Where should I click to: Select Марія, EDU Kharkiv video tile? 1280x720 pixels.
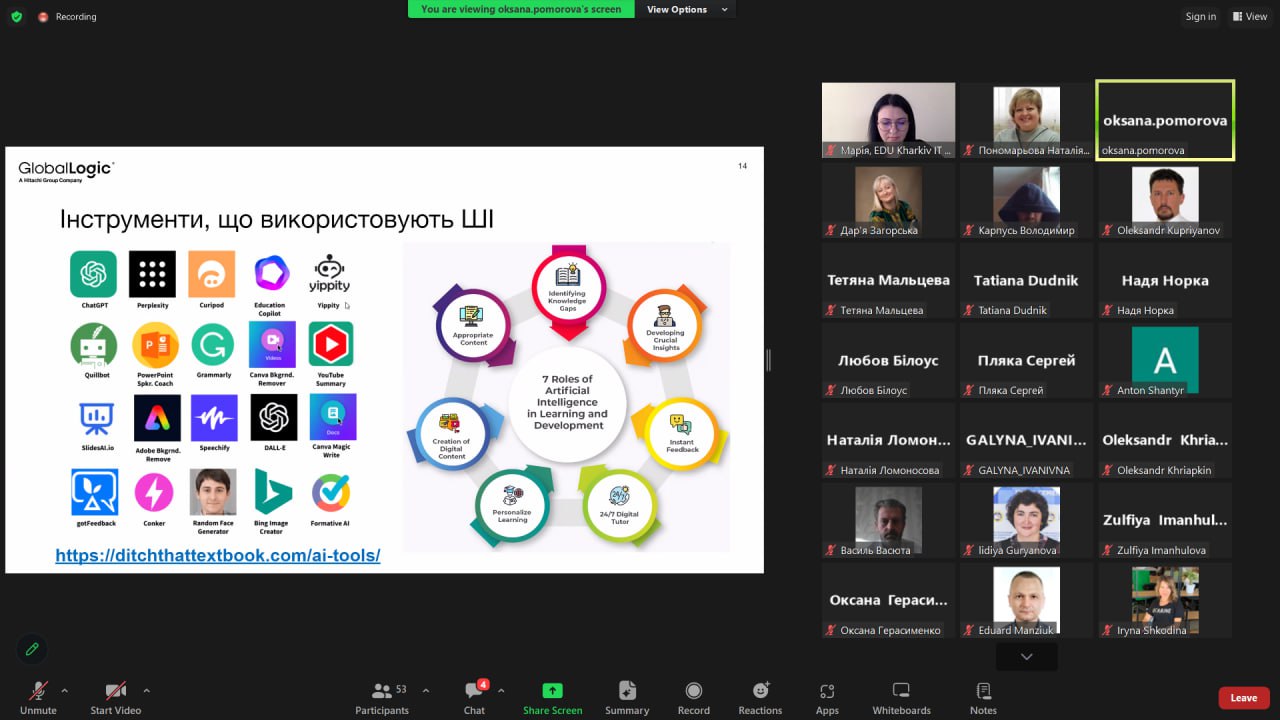(888, 120)
